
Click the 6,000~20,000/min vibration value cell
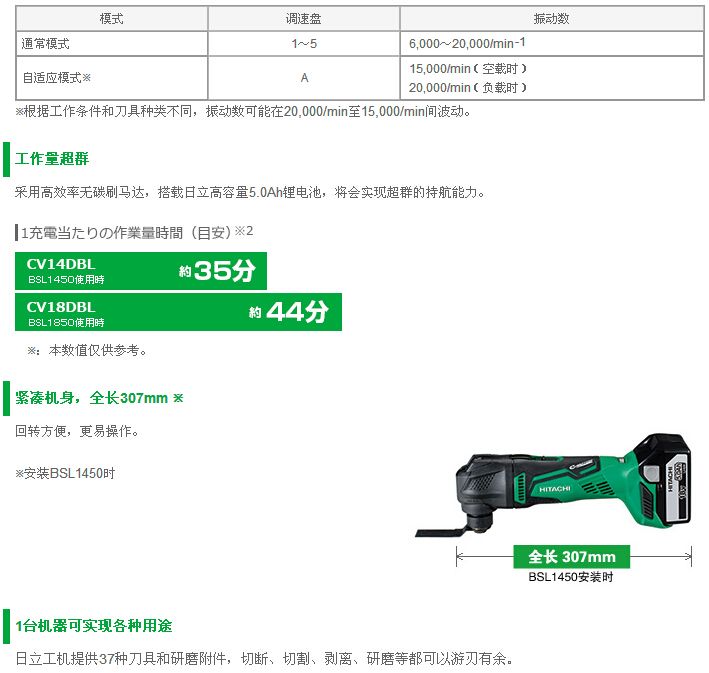[x=552, y=44]
